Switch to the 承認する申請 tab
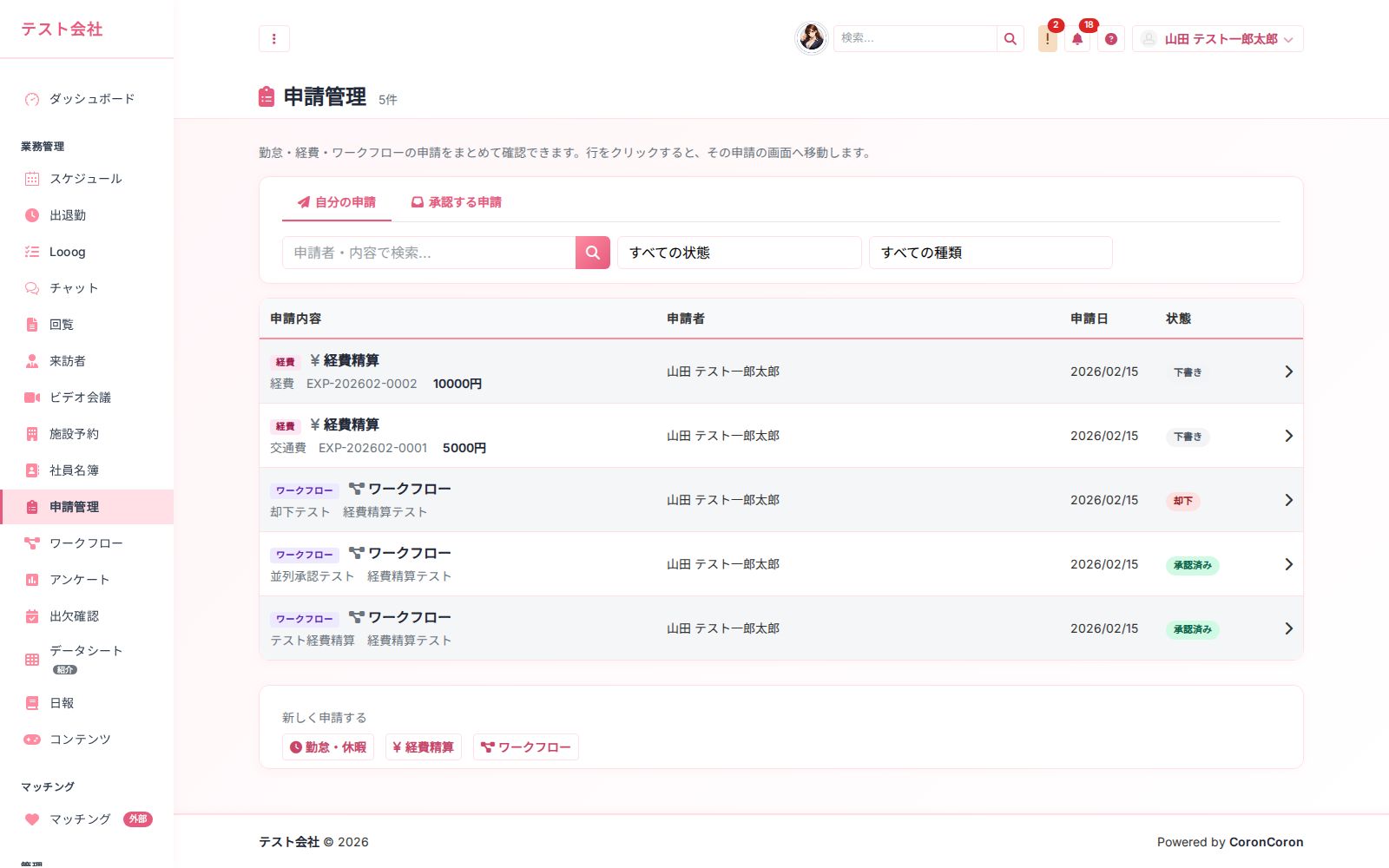Image resolution: width=1389 pixels, height=868 pixels. [456, 202]
